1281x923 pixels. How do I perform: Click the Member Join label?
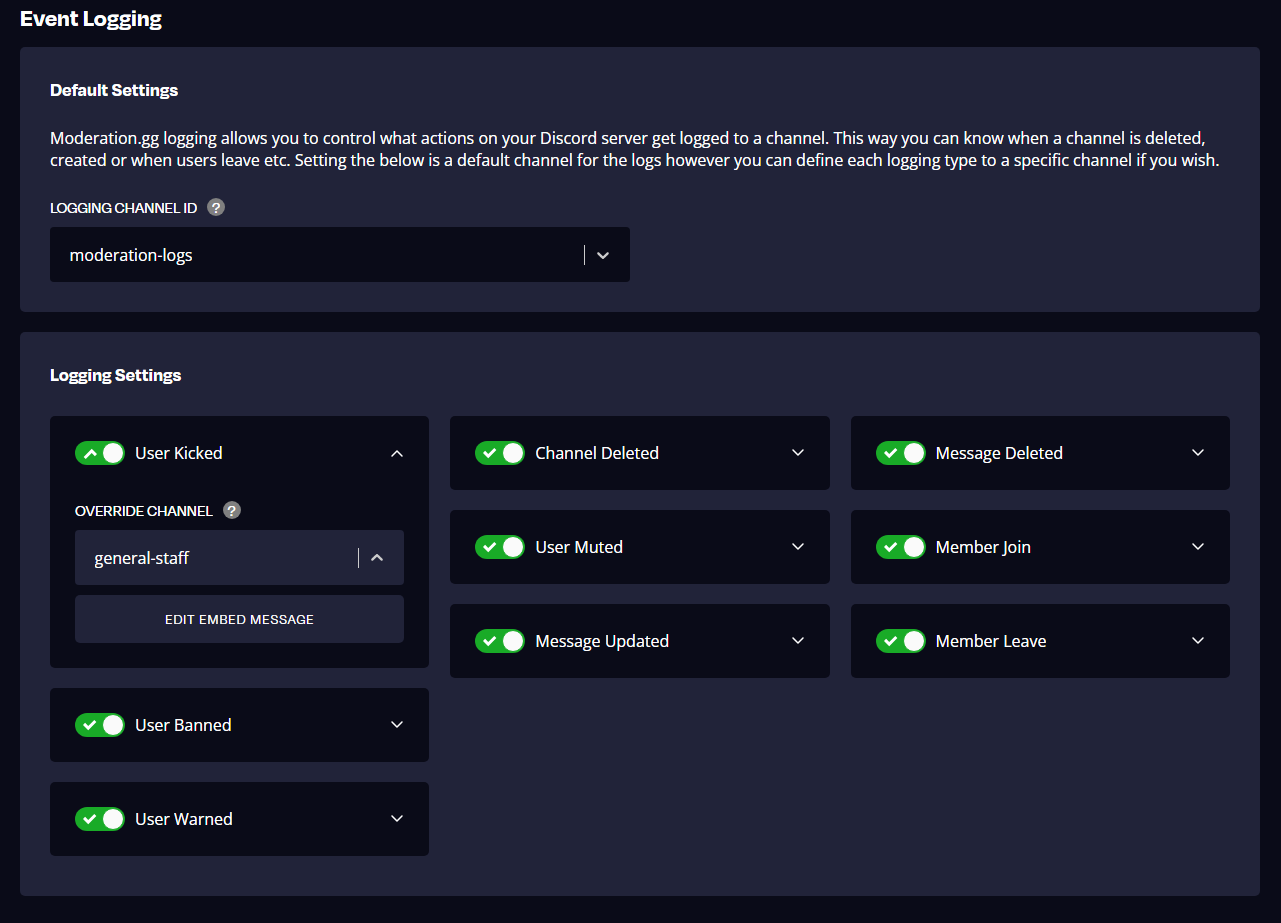pyautogui.click(x=983, y=547)
